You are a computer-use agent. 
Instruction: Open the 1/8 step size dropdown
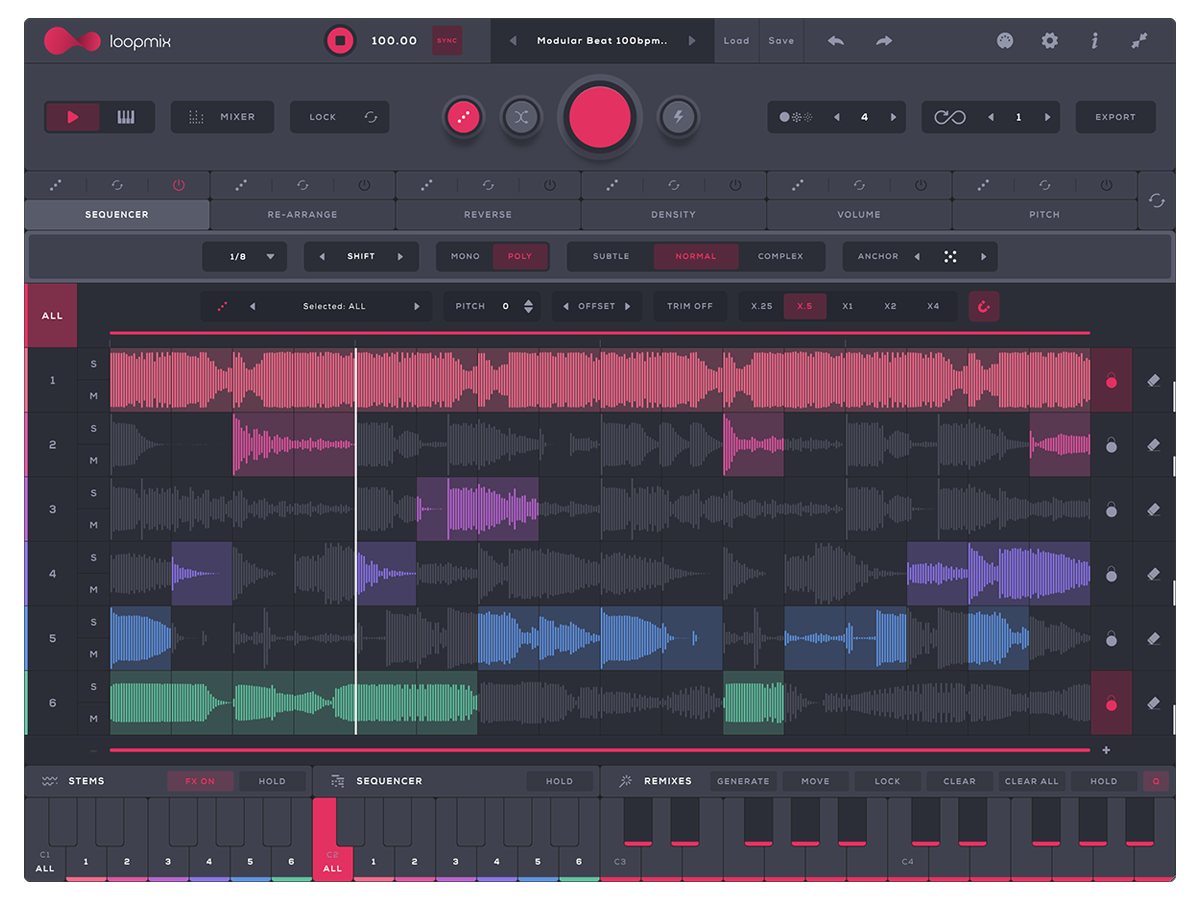244,256
